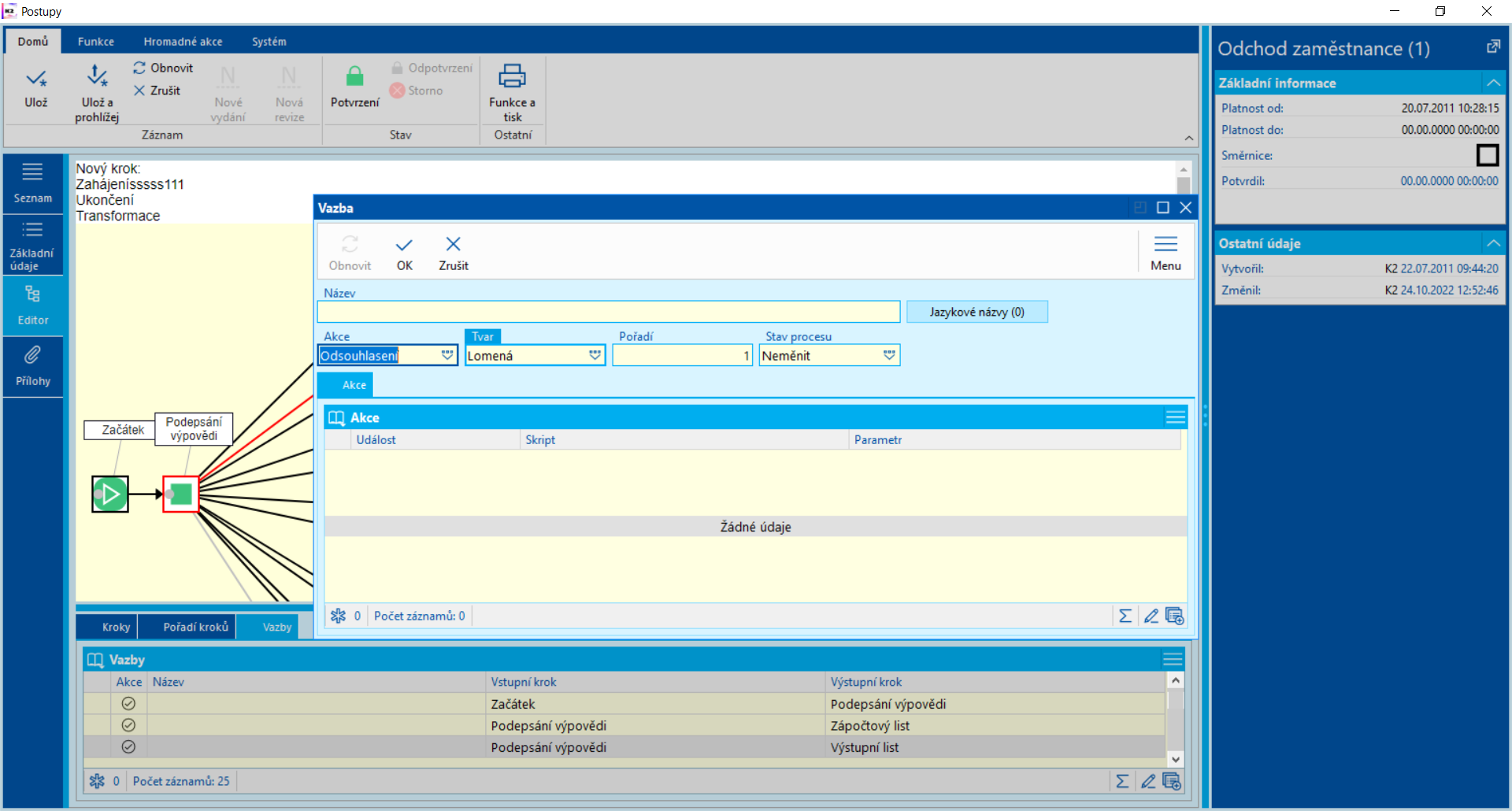Toggle Akce mark on Začátek row
Screen dimensions: 1512x811
128,704
